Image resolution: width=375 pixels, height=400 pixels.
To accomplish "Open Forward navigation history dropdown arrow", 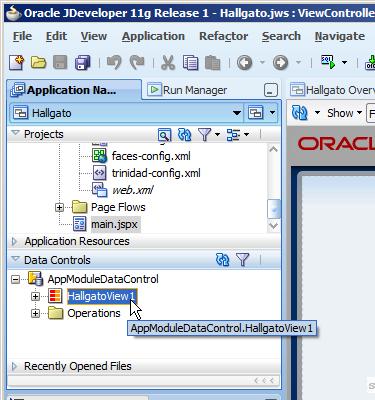I will 298,62.
